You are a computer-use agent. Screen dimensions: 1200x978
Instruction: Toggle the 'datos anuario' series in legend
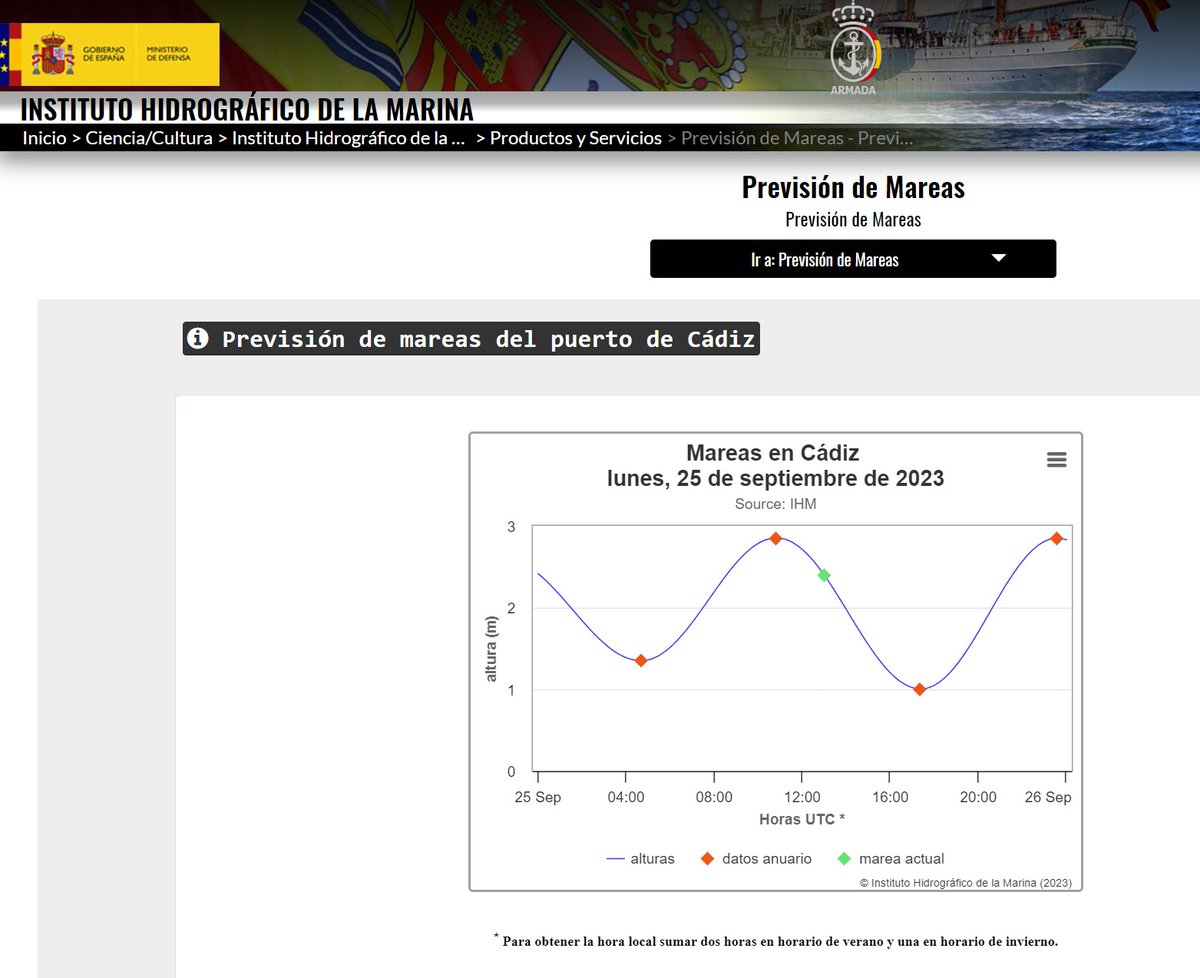point(756,858)
